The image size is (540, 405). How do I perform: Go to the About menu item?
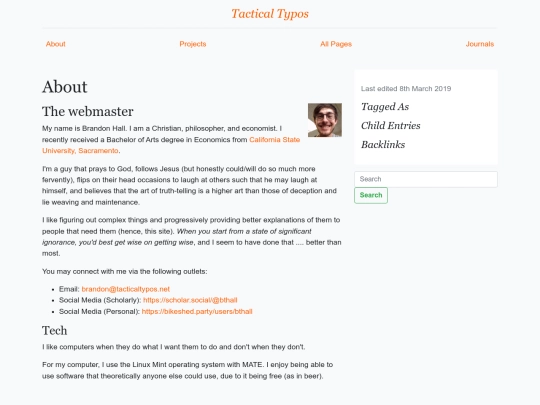55,44
